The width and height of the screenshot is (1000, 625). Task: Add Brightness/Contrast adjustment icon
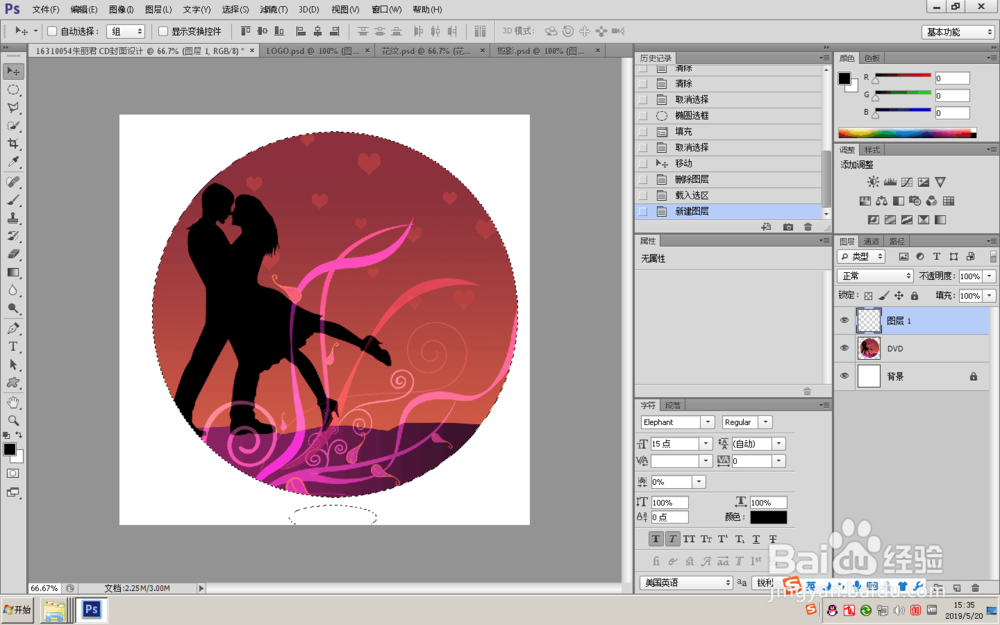coord(873,182)
